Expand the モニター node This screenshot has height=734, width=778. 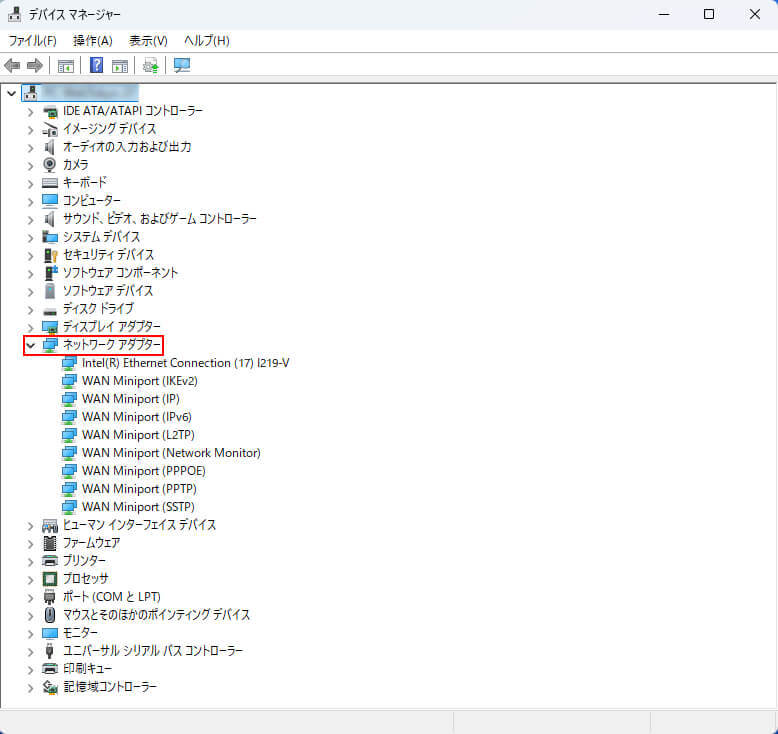pyautogui.click(x=31, y=633)
